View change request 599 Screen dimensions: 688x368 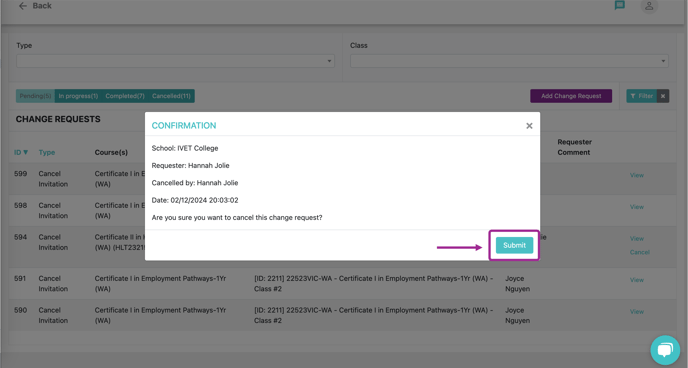tap(637, 175)
